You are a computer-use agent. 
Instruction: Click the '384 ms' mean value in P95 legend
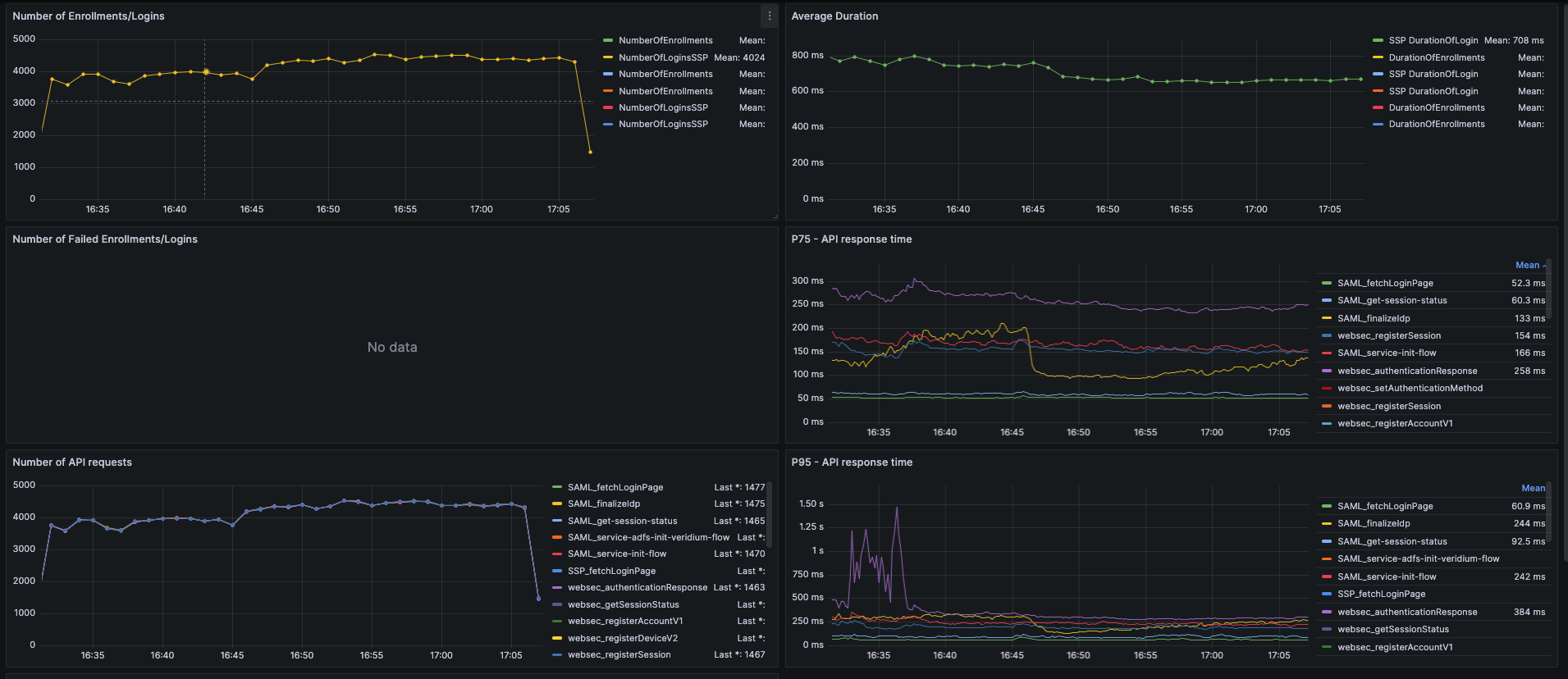[x=1529, y=612]
